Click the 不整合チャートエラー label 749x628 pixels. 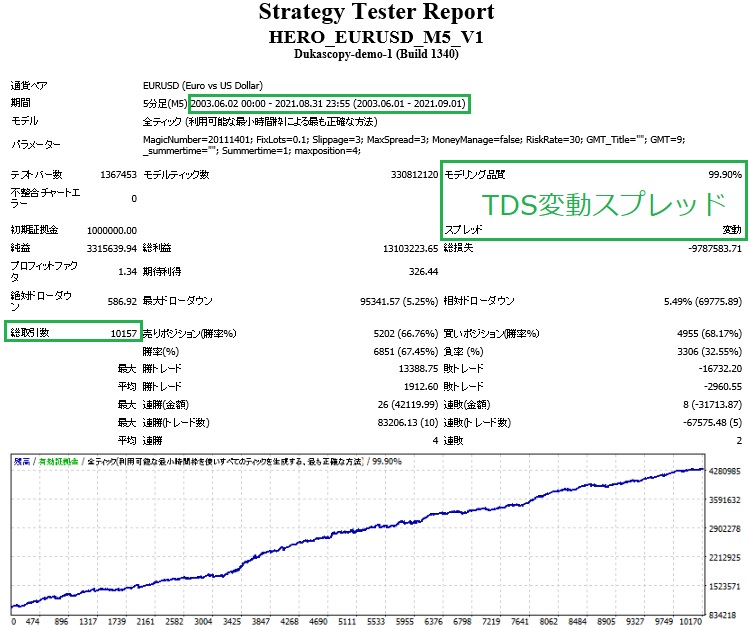45,198
